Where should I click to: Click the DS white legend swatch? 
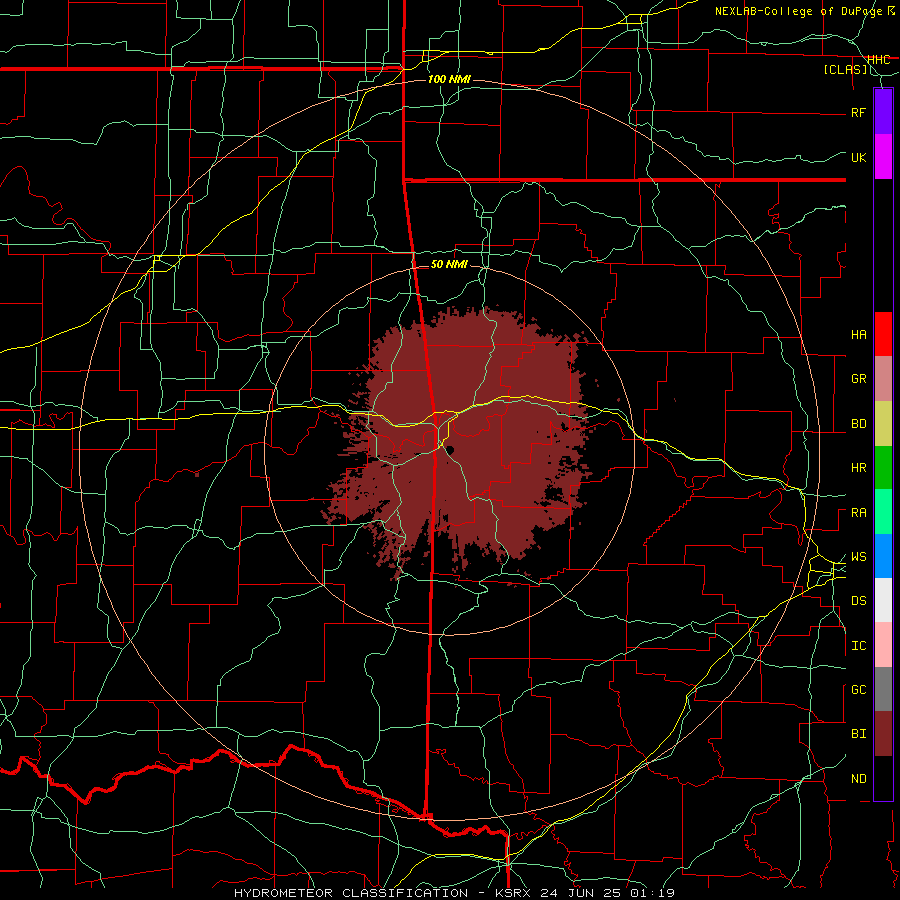(x=883, y=600)
